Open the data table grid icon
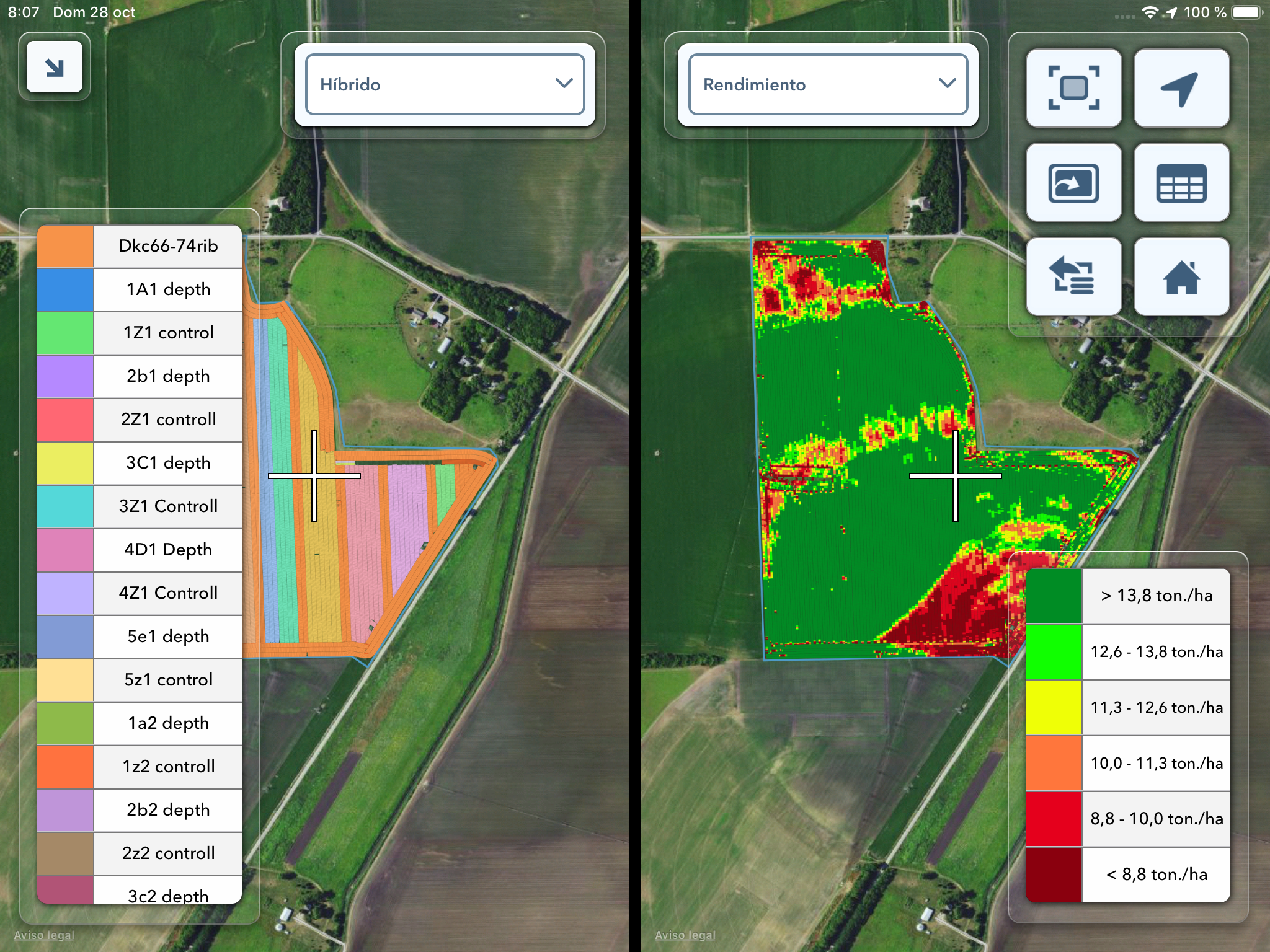Image resolution: width=1270 pixels, height=952 pixels. coord(1181,183)
